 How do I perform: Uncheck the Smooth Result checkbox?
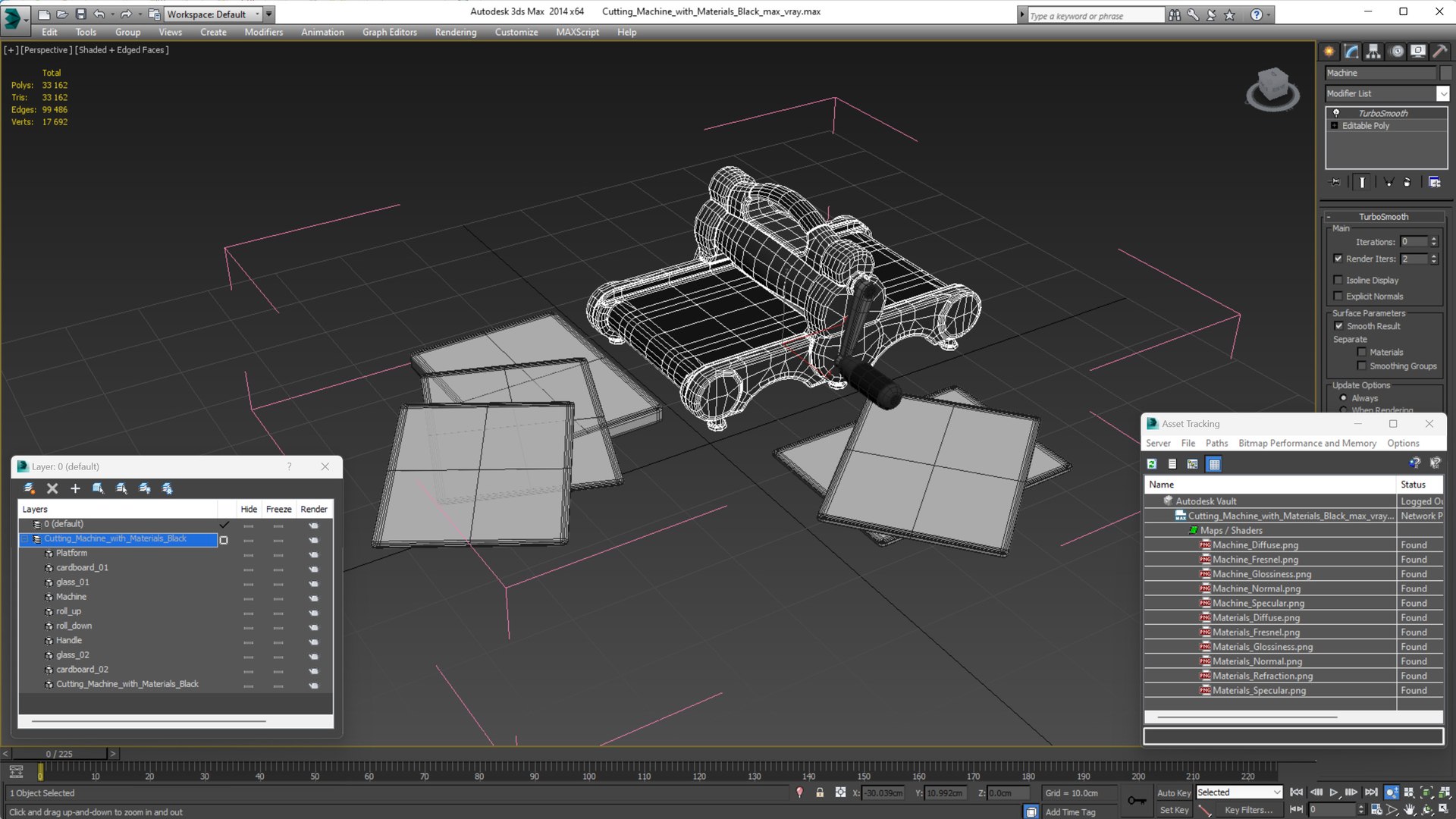pyautogui.click(x=1338, y=326)
